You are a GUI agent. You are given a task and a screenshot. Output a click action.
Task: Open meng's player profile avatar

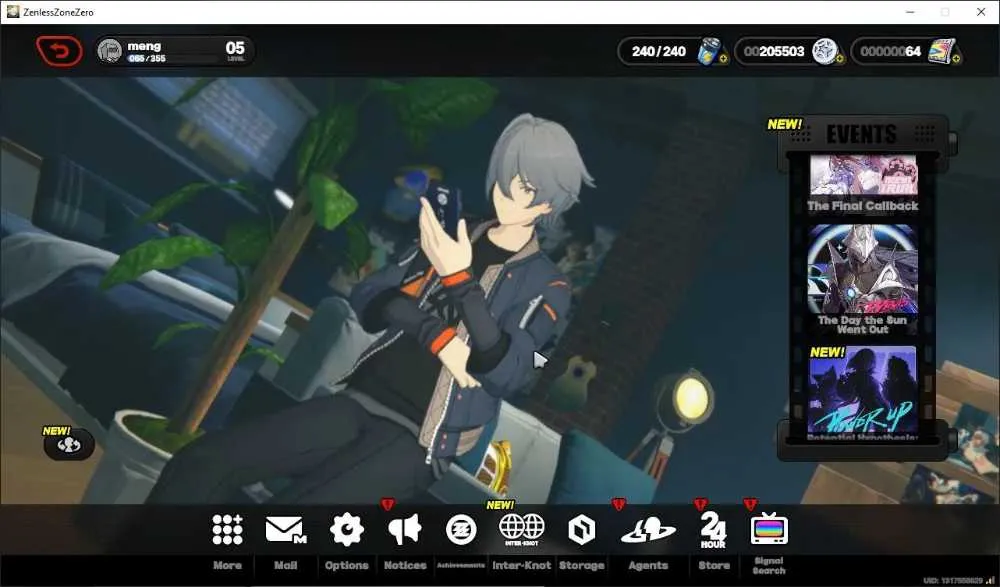pos(110,51)
